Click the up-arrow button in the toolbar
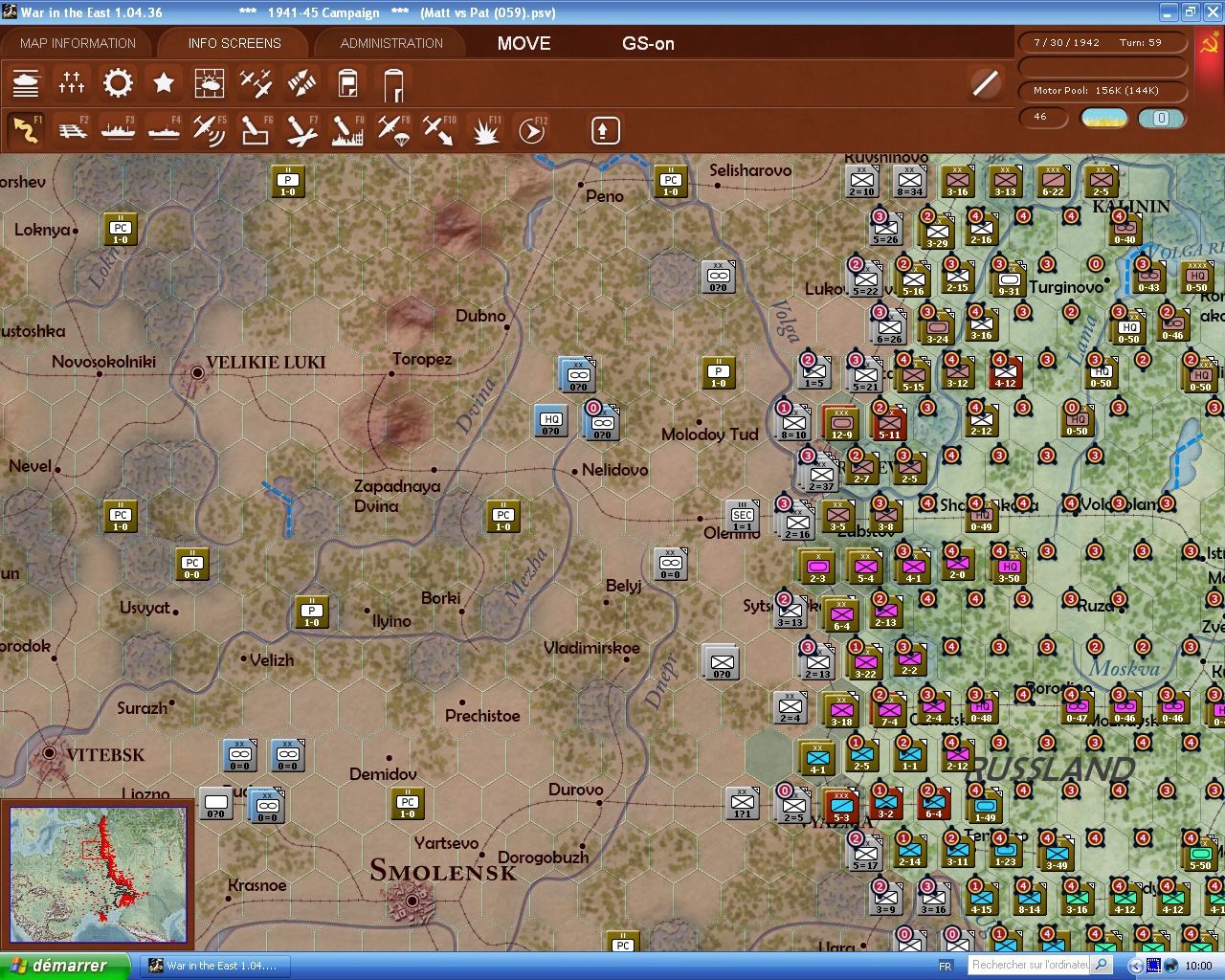Image resolution: width=1225 pixels, height=980 pixels. point(605,130)
